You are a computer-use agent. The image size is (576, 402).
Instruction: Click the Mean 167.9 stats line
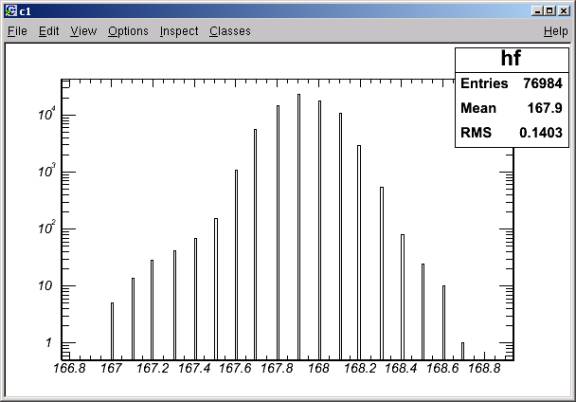coord(511,108)
